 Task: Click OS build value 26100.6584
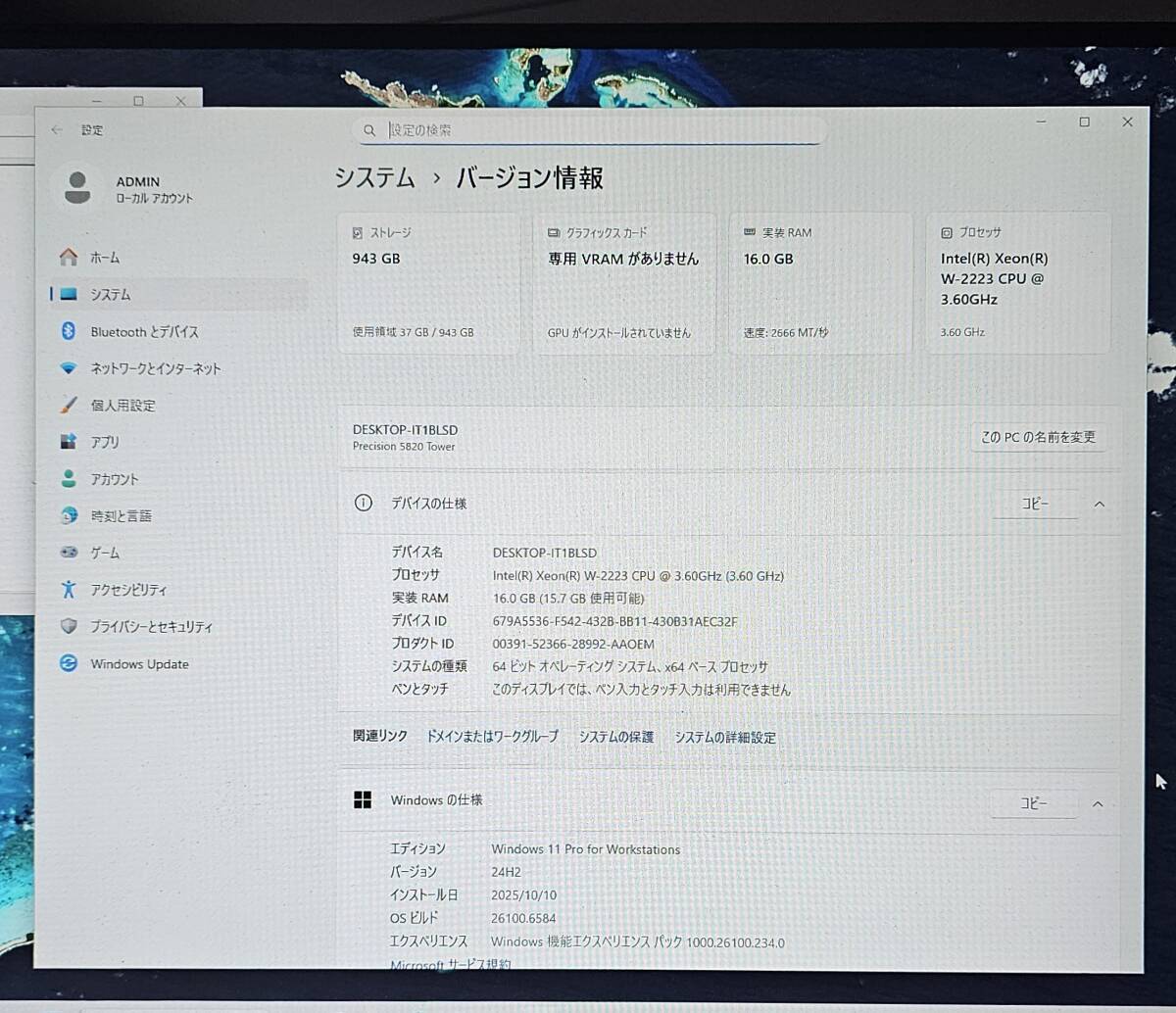coord(523,918)
